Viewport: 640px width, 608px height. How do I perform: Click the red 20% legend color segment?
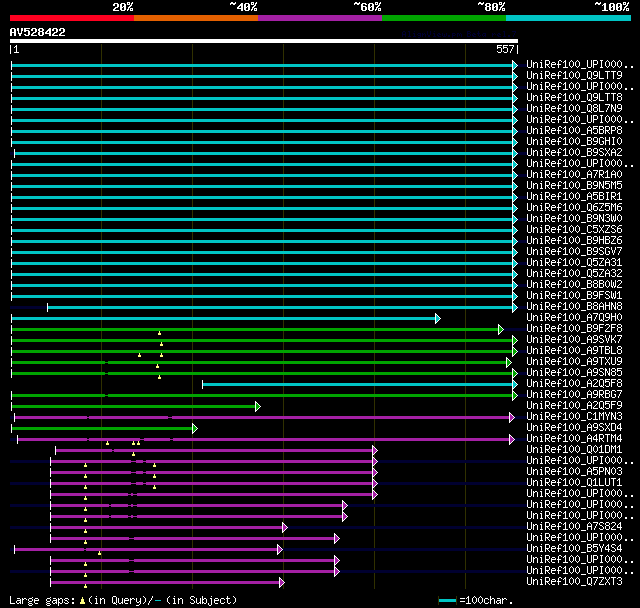point(72,18)
